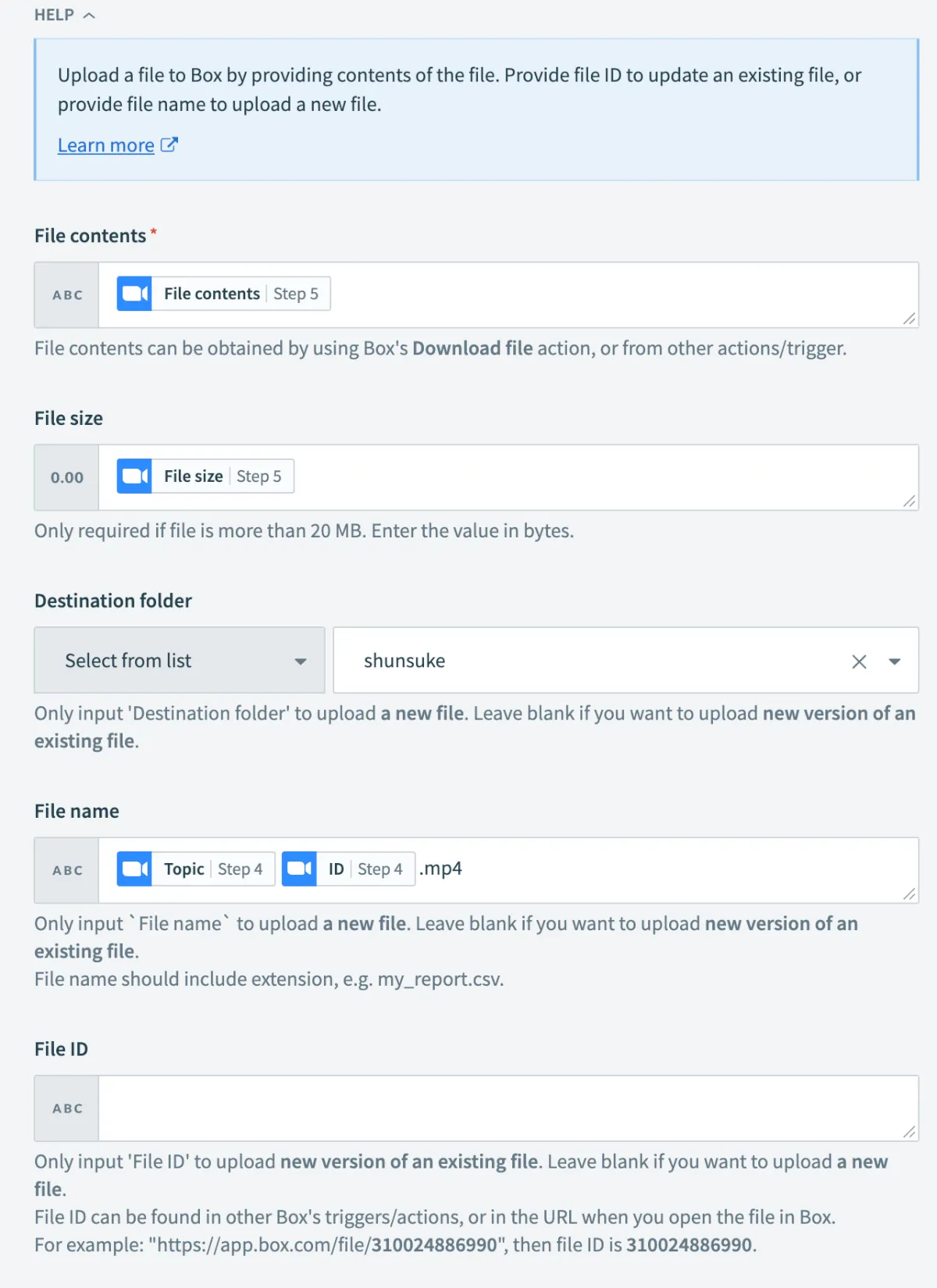Click the external link icon beside Learn more
This screenshot has width=937, height=1288.
tap(169, 145)
